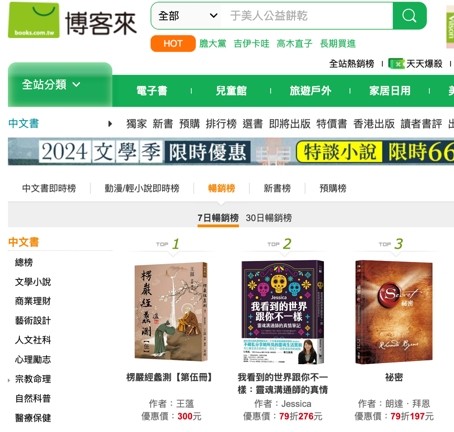The image size is (454, 432).
Task: Click the 2024 文學季 promotional banner
Action: point(231,152)
